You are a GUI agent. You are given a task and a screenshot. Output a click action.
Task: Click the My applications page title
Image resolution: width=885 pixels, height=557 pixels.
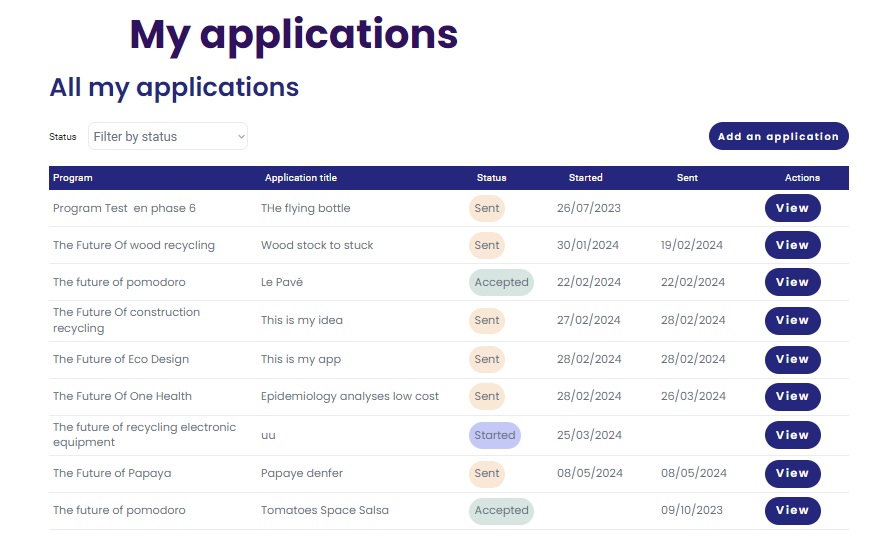tap(293, 36)
